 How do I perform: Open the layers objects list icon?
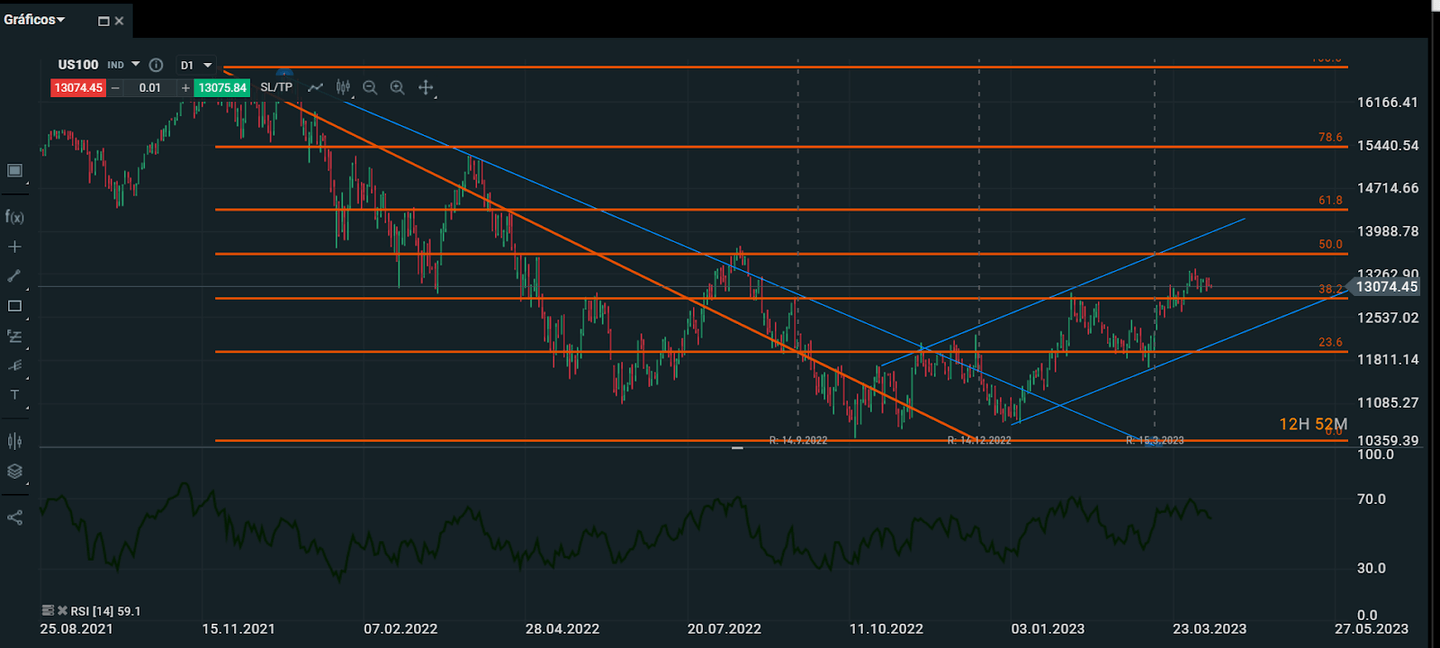tap(14, 471)
